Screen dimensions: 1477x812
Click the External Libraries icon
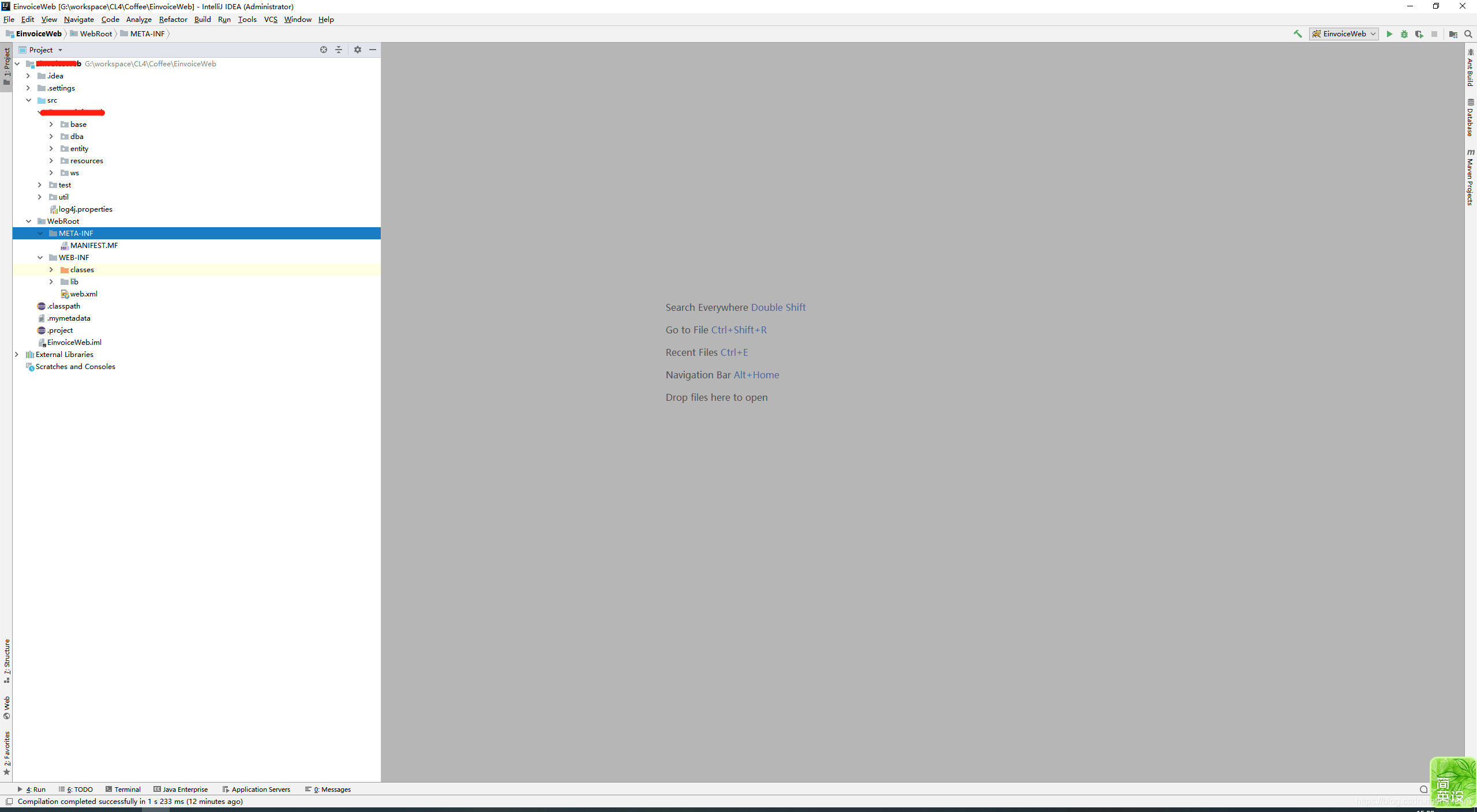point(30,355)
